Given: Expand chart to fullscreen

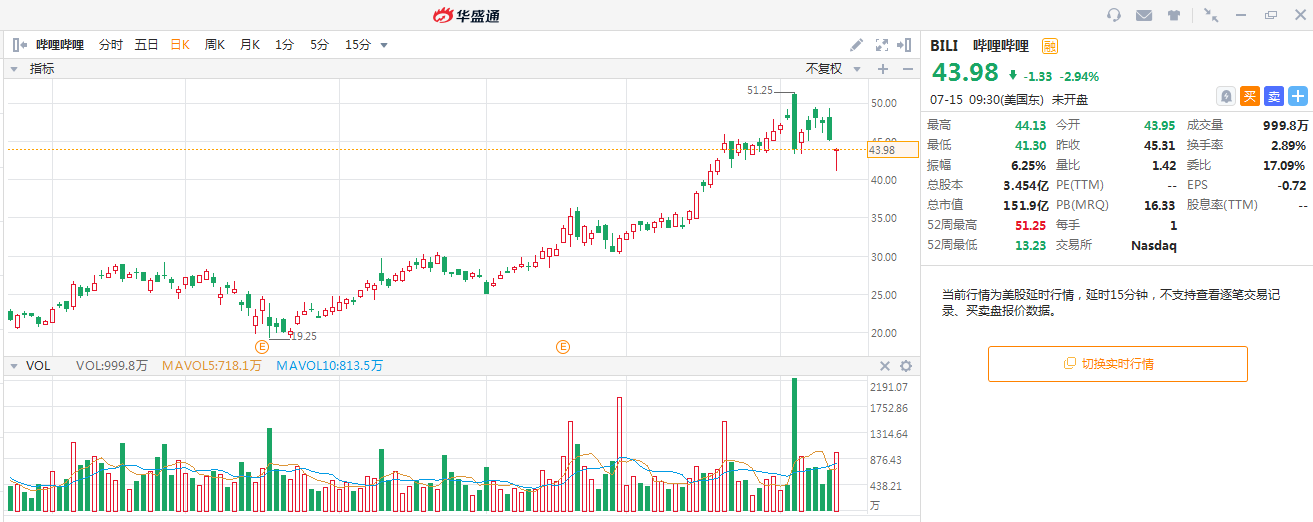Looking at the screenshot, I should pos(881,45).
